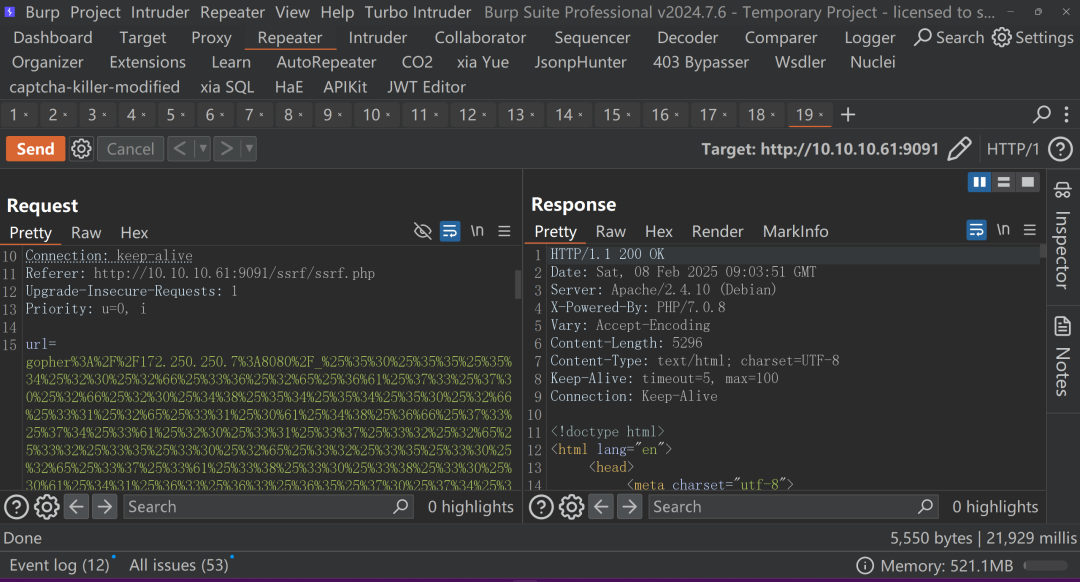Select Hex view in the Request panel
Viewport: 1080px width, 582px height.
click(x=134, y=233)
